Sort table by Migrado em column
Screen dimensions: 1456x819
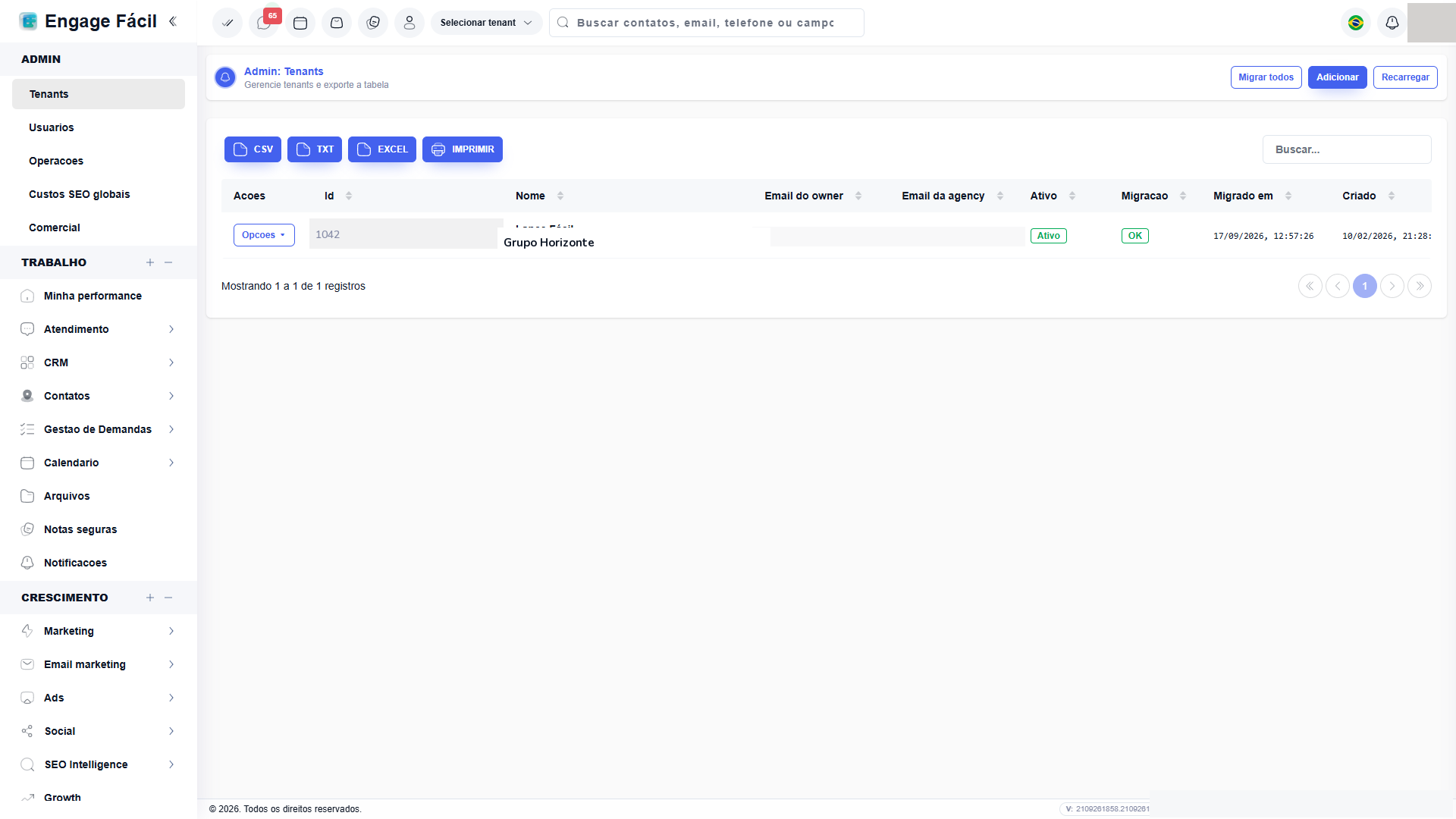[1288, 196]
